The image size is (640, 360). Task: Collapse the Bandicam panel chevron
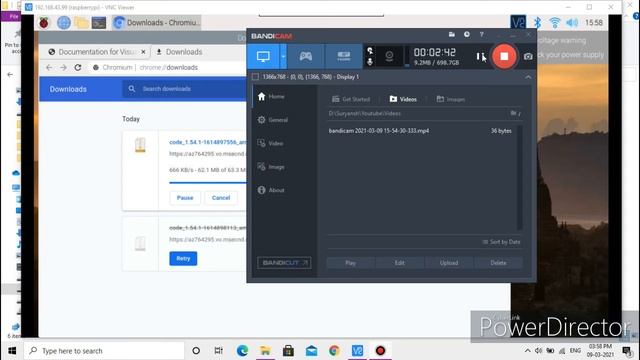(x=528, y=77)
